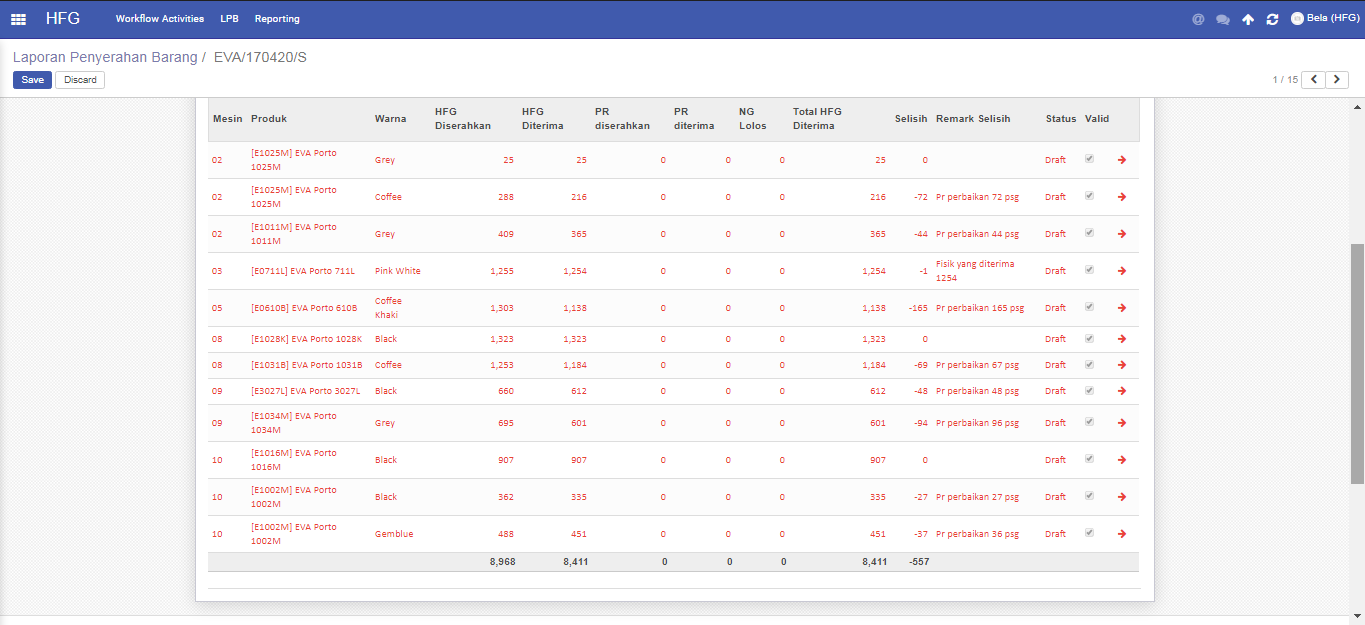Click the Save button
1365x625 pixels.
32,80
